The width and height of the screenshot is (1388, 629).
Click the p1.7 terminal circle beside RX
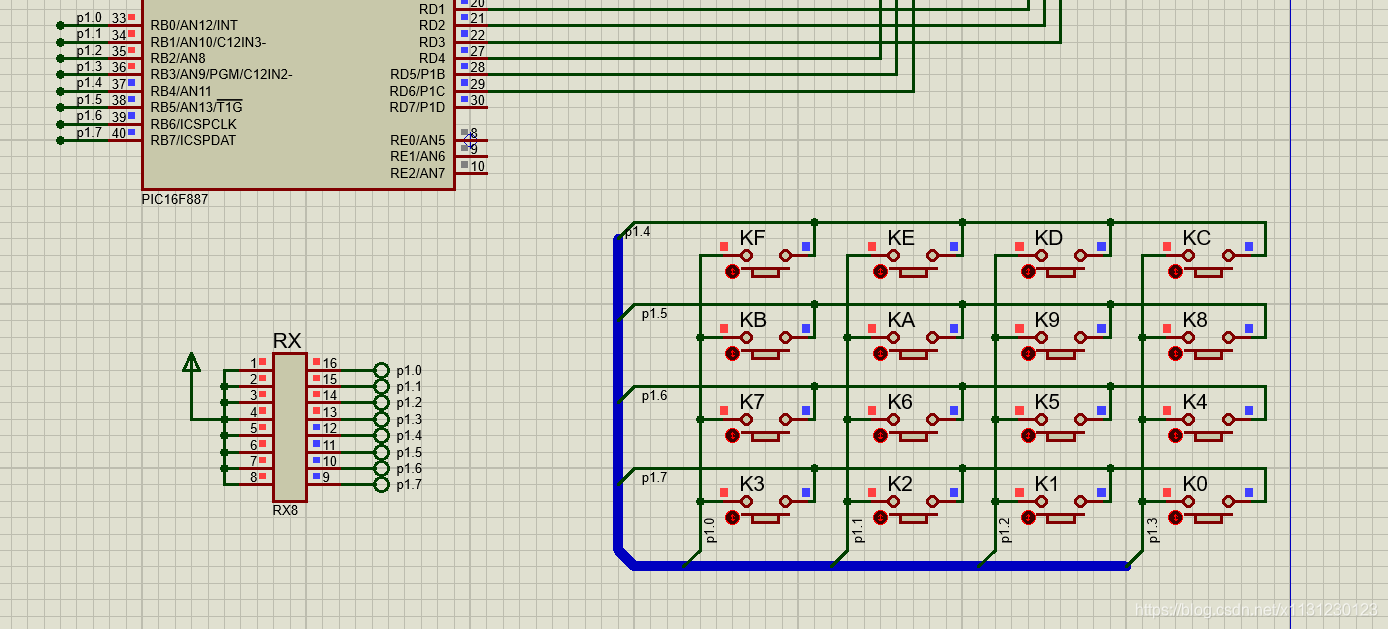(380, 485)
